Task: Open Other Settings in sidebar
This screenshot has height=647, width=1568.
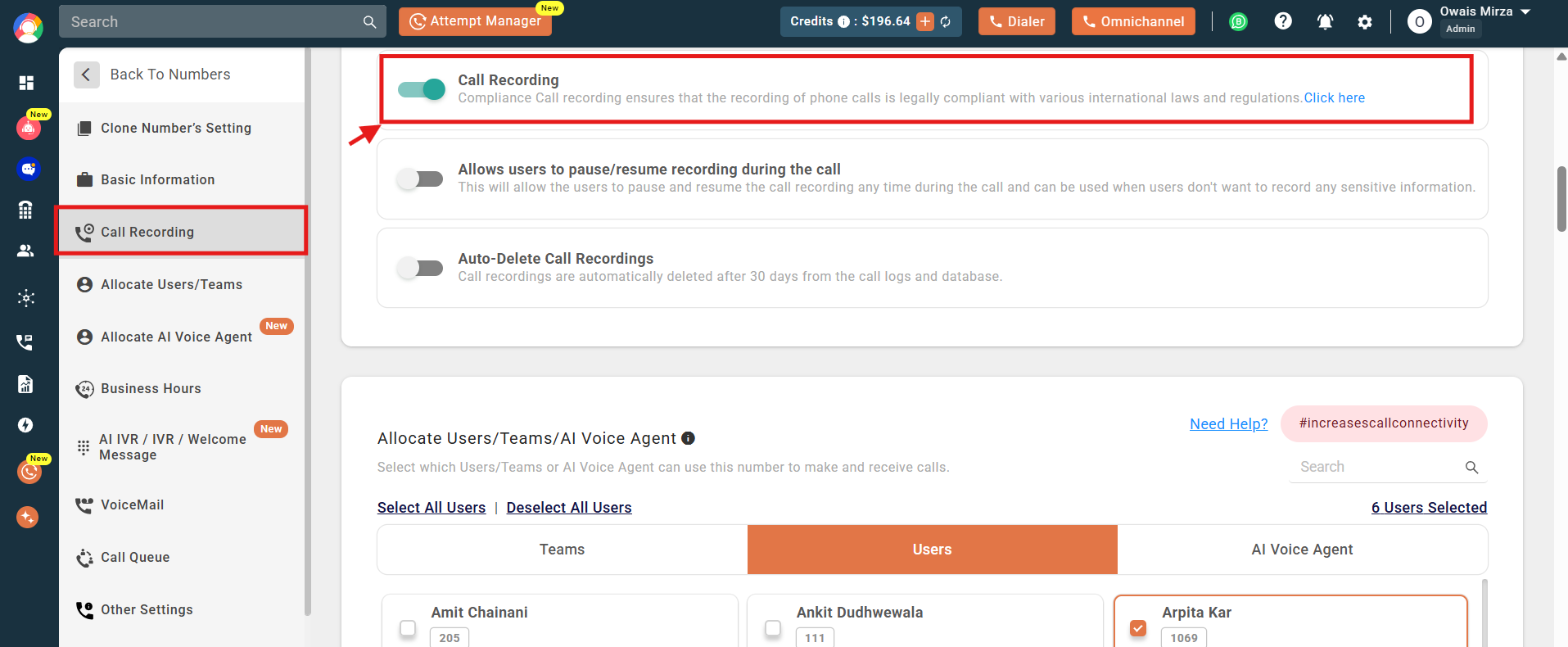Action: 182,609
